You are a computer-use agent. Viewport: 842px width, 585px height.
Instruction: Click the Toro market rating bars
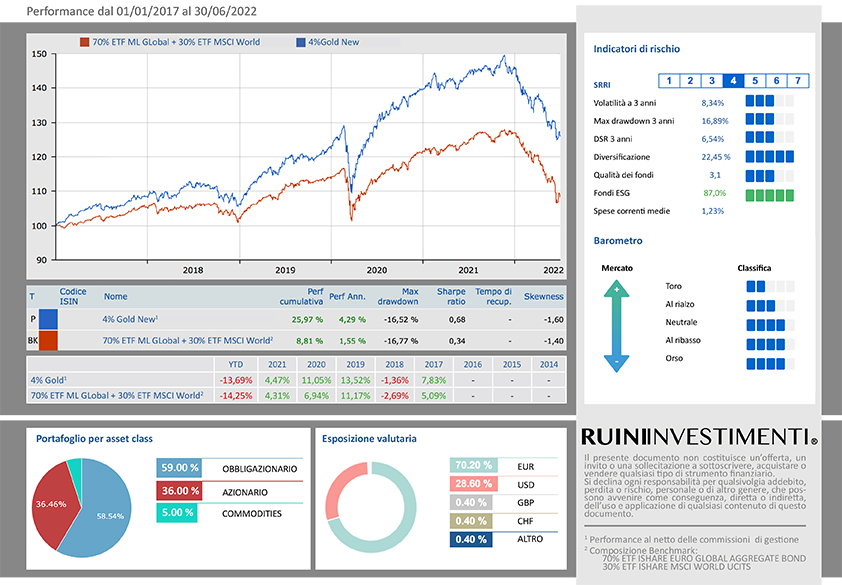click(770, 286)
